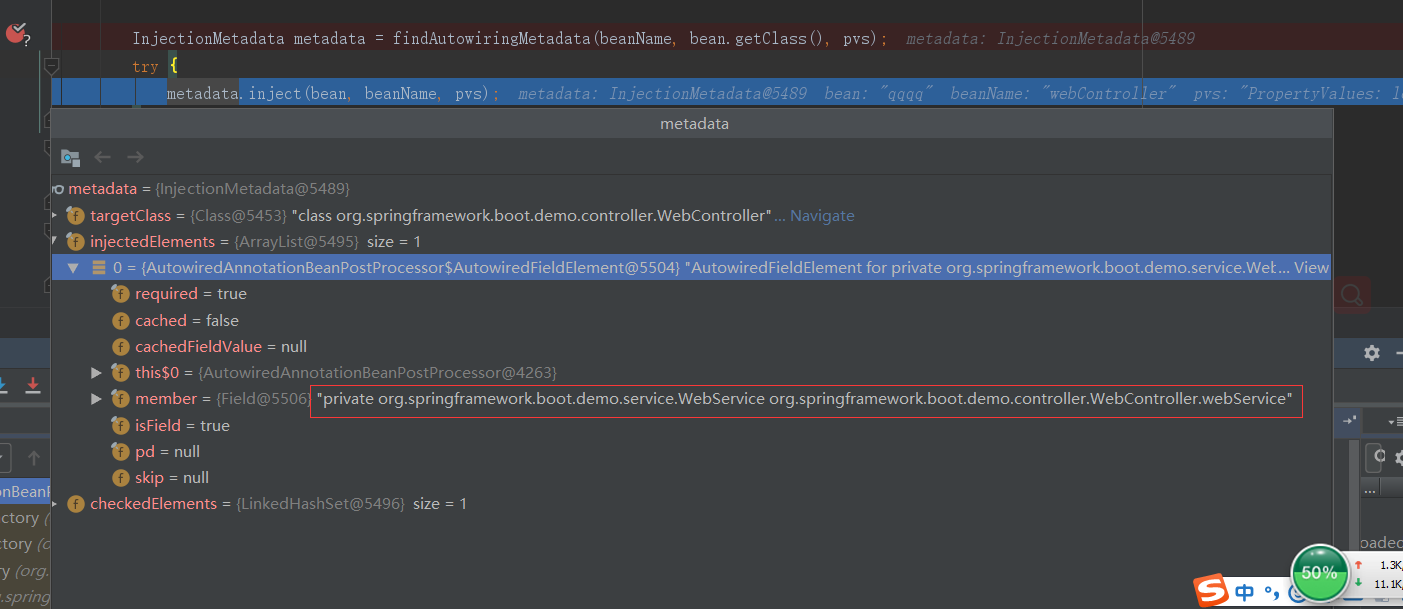Select the cachedFieldValue field row

206,346
